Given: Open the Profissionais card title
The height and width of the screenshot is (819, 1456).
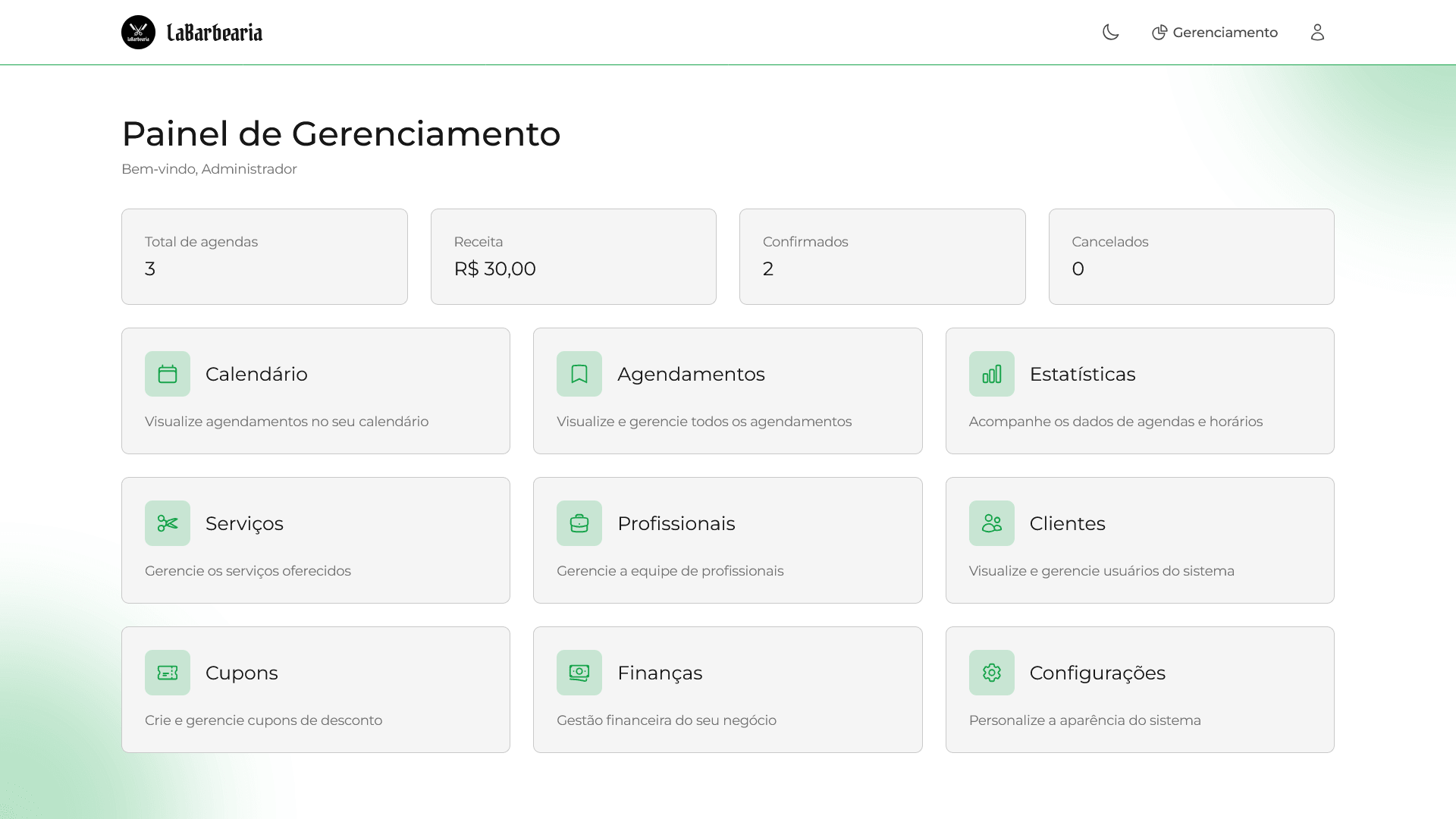Looking at the screenshot, I should coord(676,523).
